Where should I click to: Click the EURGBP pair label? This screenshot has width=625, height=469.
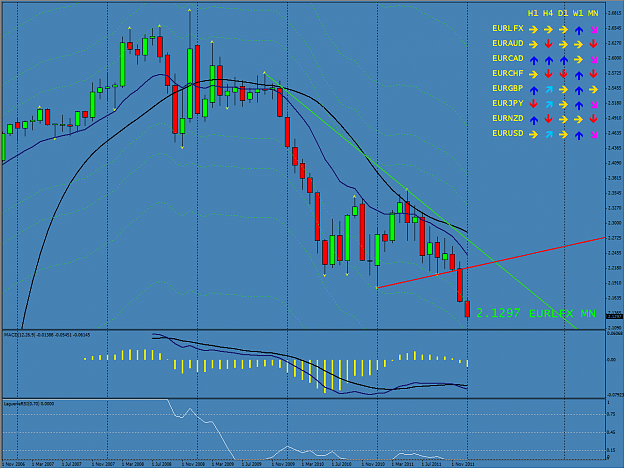pos(508,88)
